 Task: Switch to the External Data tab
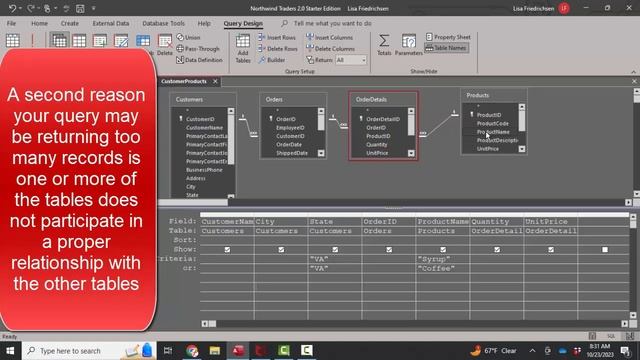pyautogui.click(x=111, y=23)
